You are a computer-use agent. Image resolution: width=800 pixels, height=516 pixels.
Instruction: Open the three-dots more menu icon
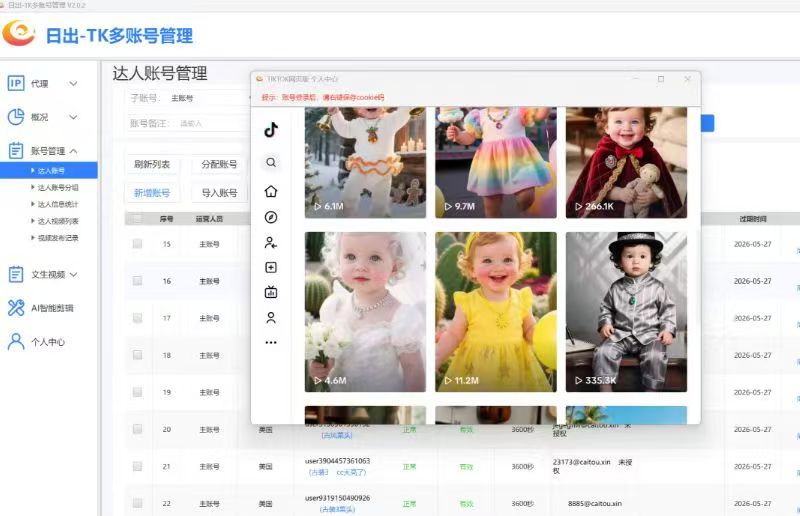tap(271, 342)
